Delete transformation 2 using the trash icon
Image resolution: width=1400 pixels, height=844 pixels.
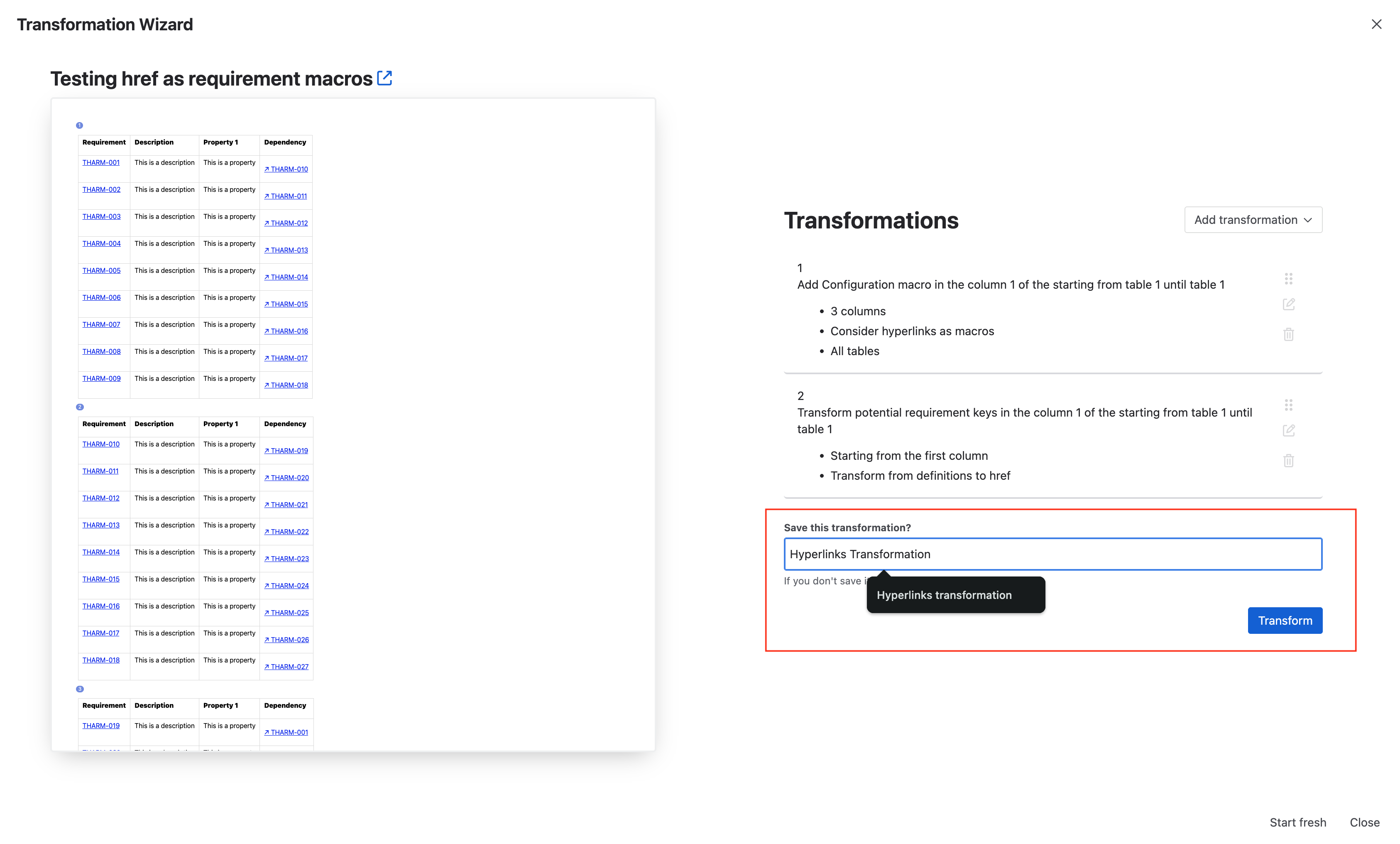pos(1289,460)
